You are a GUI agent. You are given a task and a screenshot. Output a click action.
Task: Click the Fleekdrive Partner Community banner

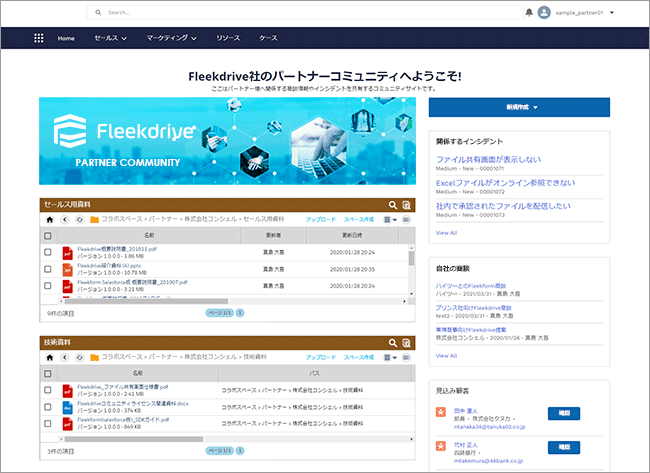tap(228, 141)
